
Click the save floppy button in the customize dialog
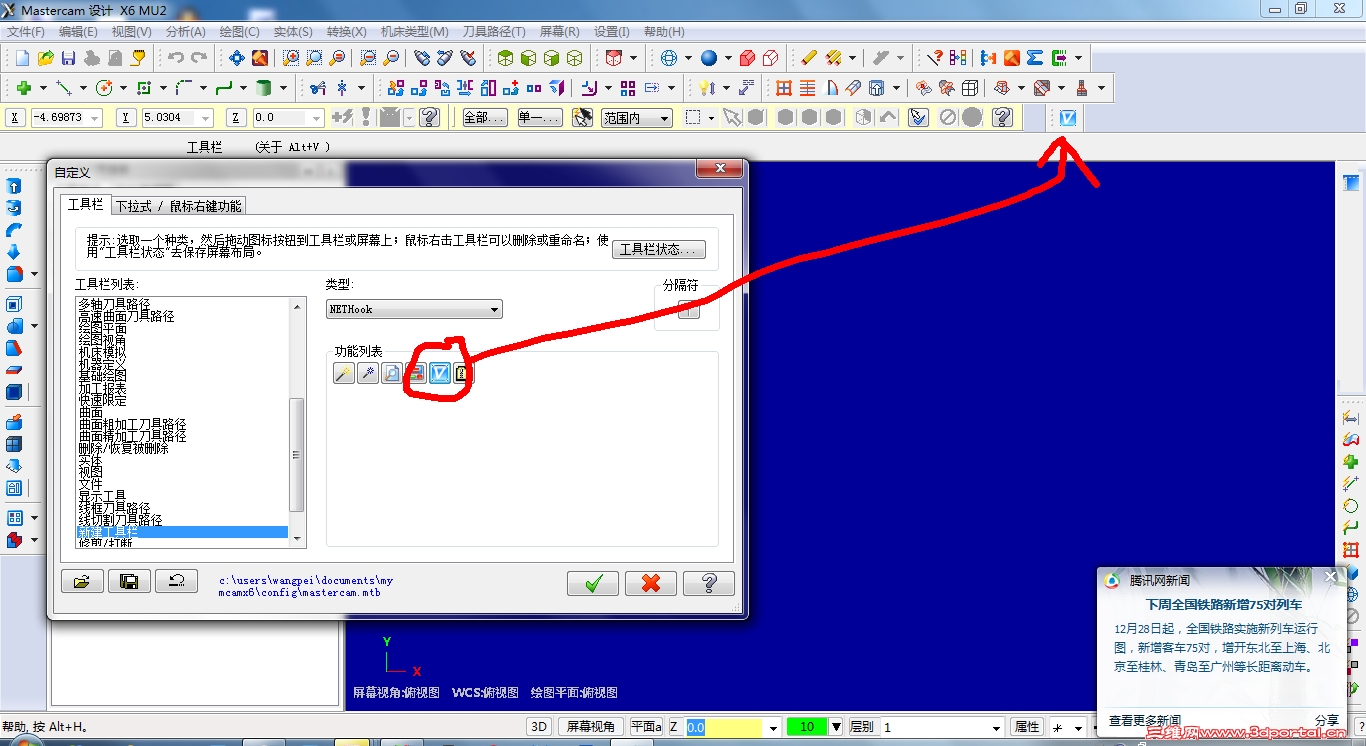tap(129, 582)
